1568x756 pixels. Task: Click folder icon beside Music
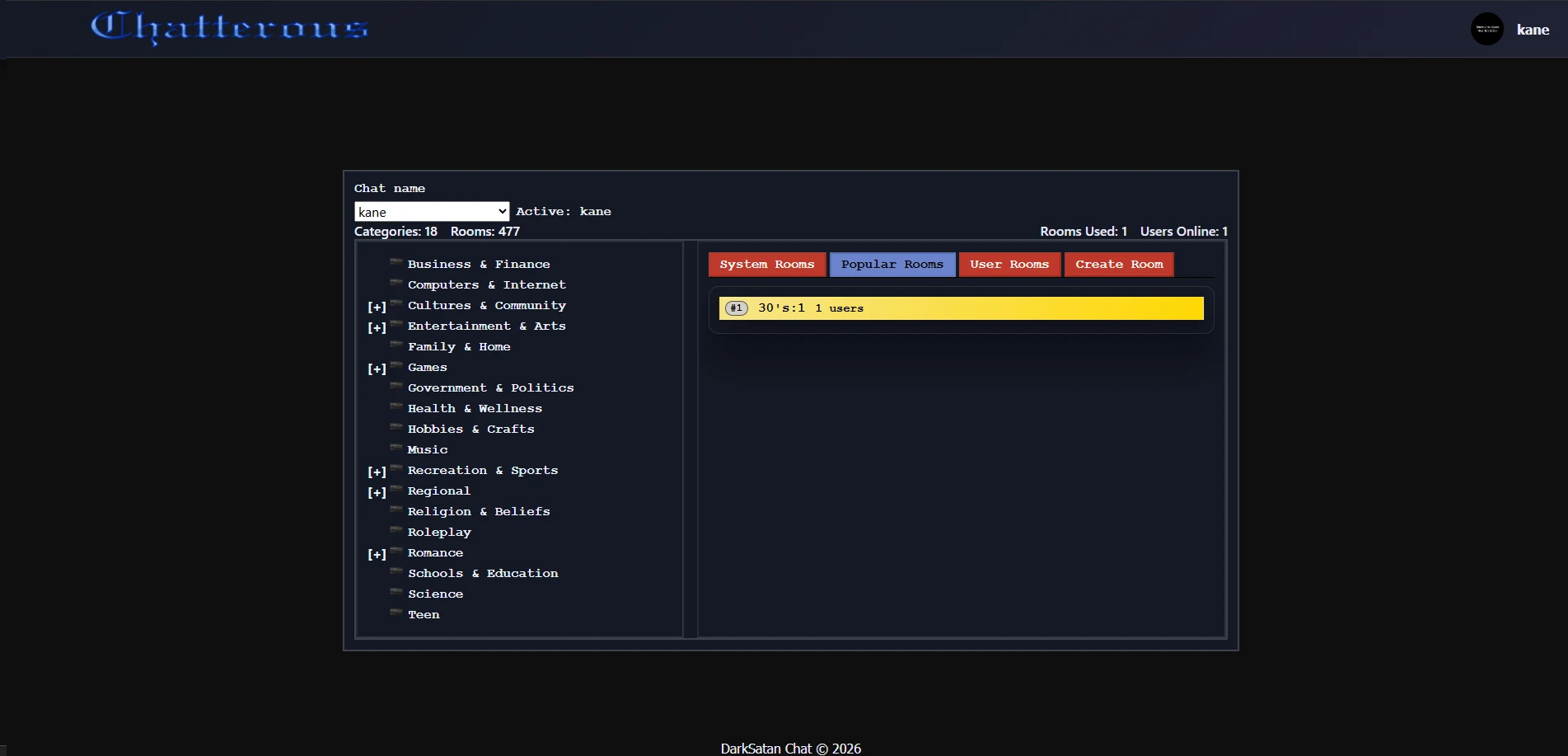coord(396,448)
